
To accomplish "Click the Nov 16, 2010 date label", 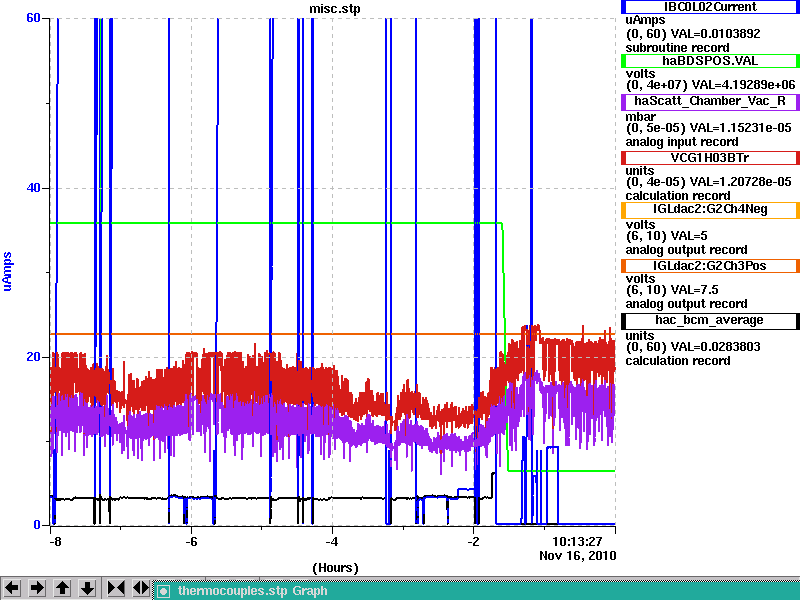I will pyautogui.click(x=578, y=556).
